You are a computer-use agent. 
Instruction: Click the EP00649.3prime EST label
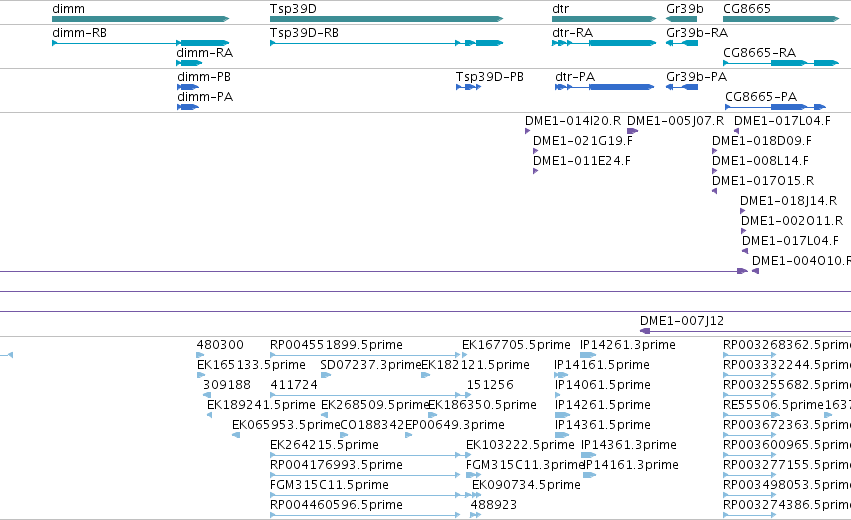tap(454, 425)
